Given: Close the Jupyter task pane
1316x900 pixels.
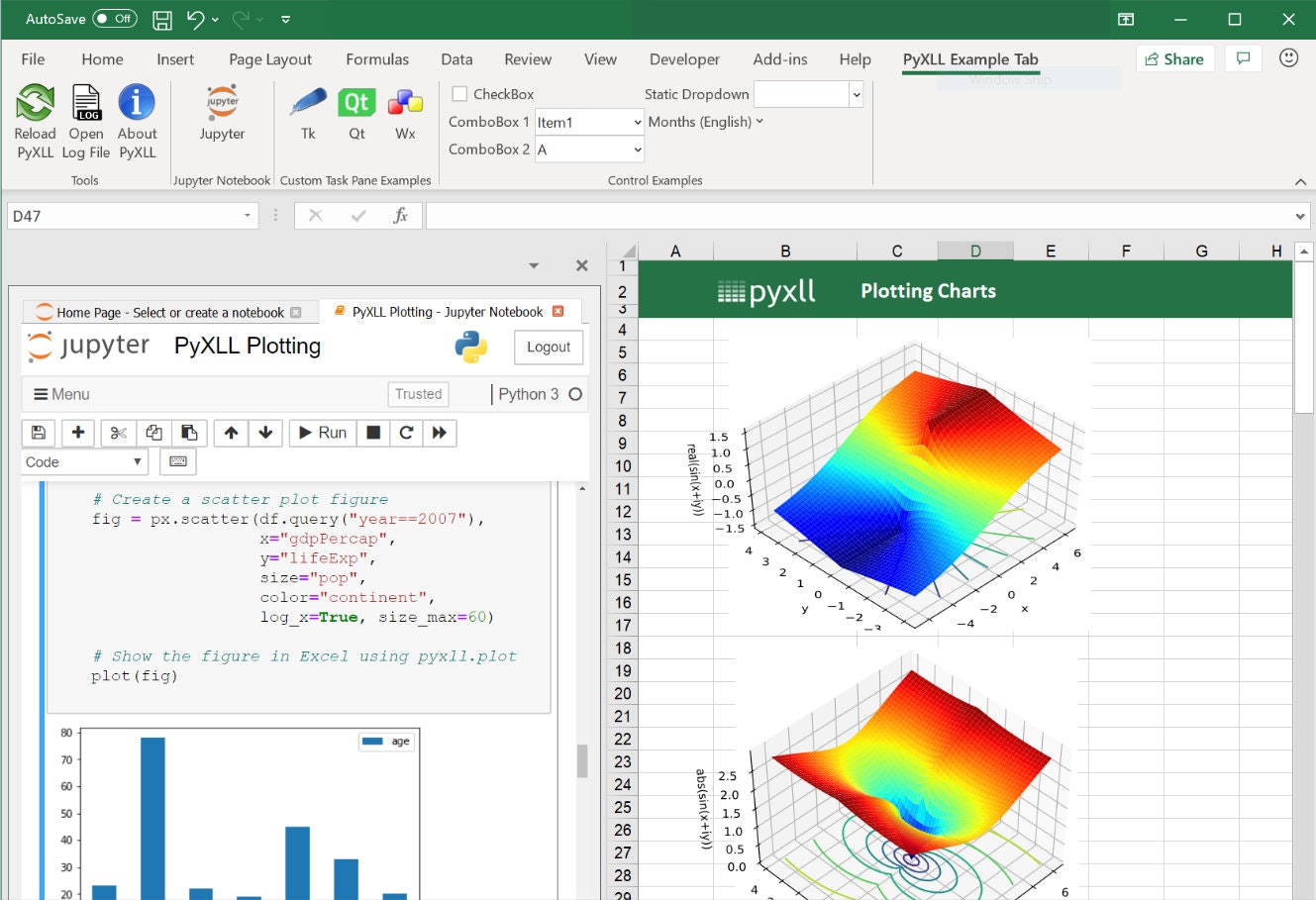Looking at the screenshot, I should pos(582,265).
